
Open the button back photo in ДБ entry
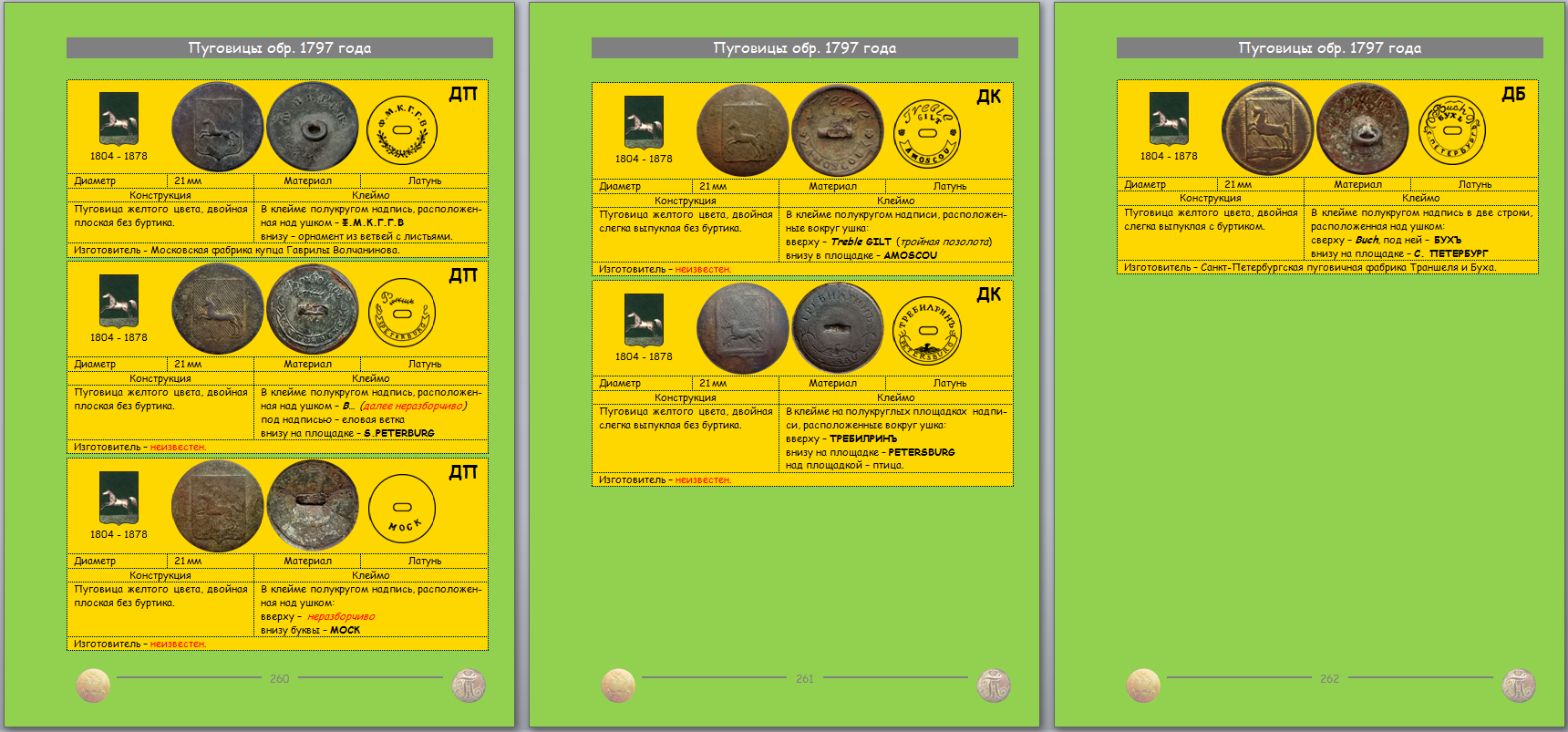click(x=1363, y=129)
